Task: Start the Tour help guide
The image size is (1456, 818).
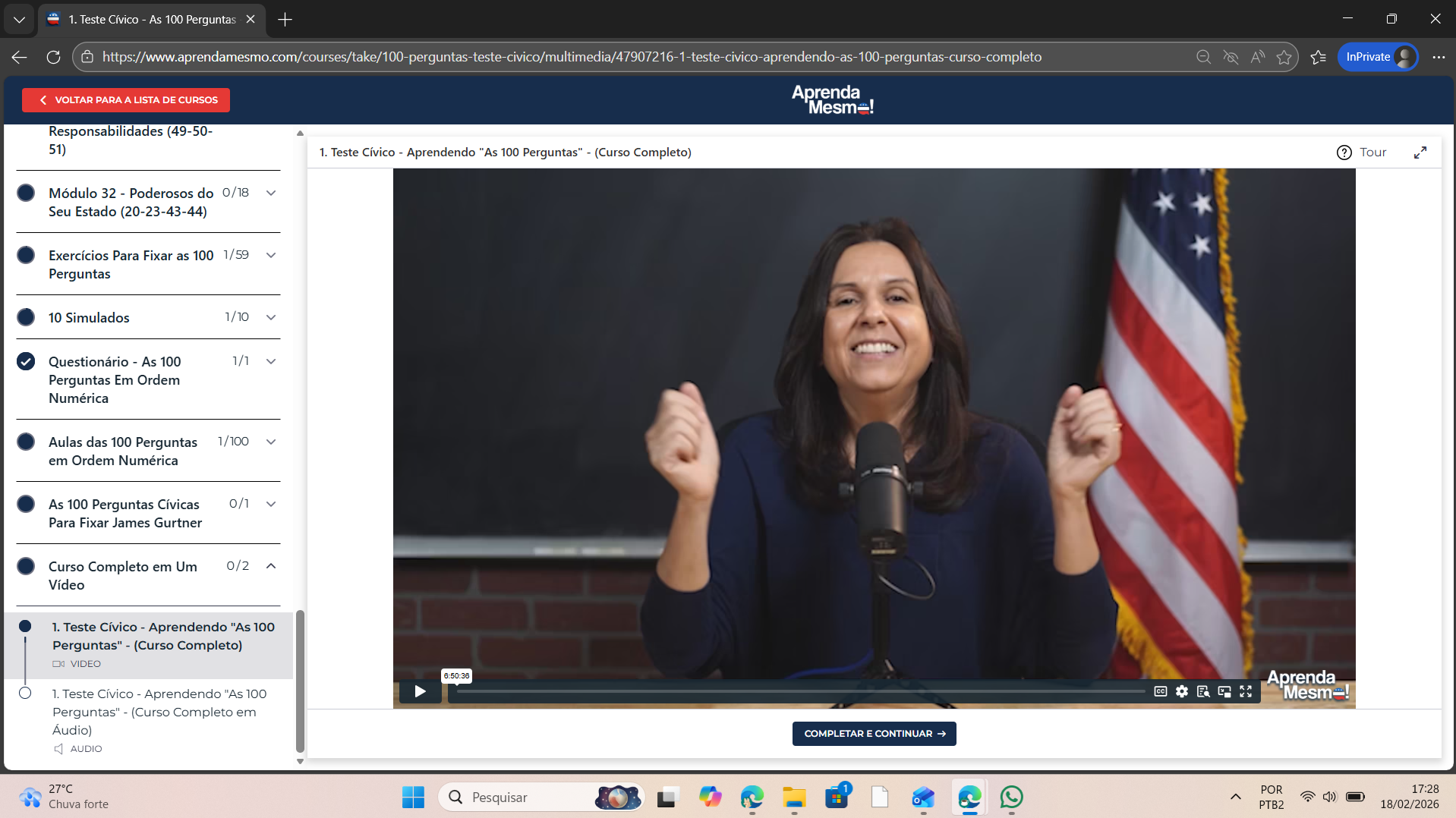Action: click(1362, 153)
